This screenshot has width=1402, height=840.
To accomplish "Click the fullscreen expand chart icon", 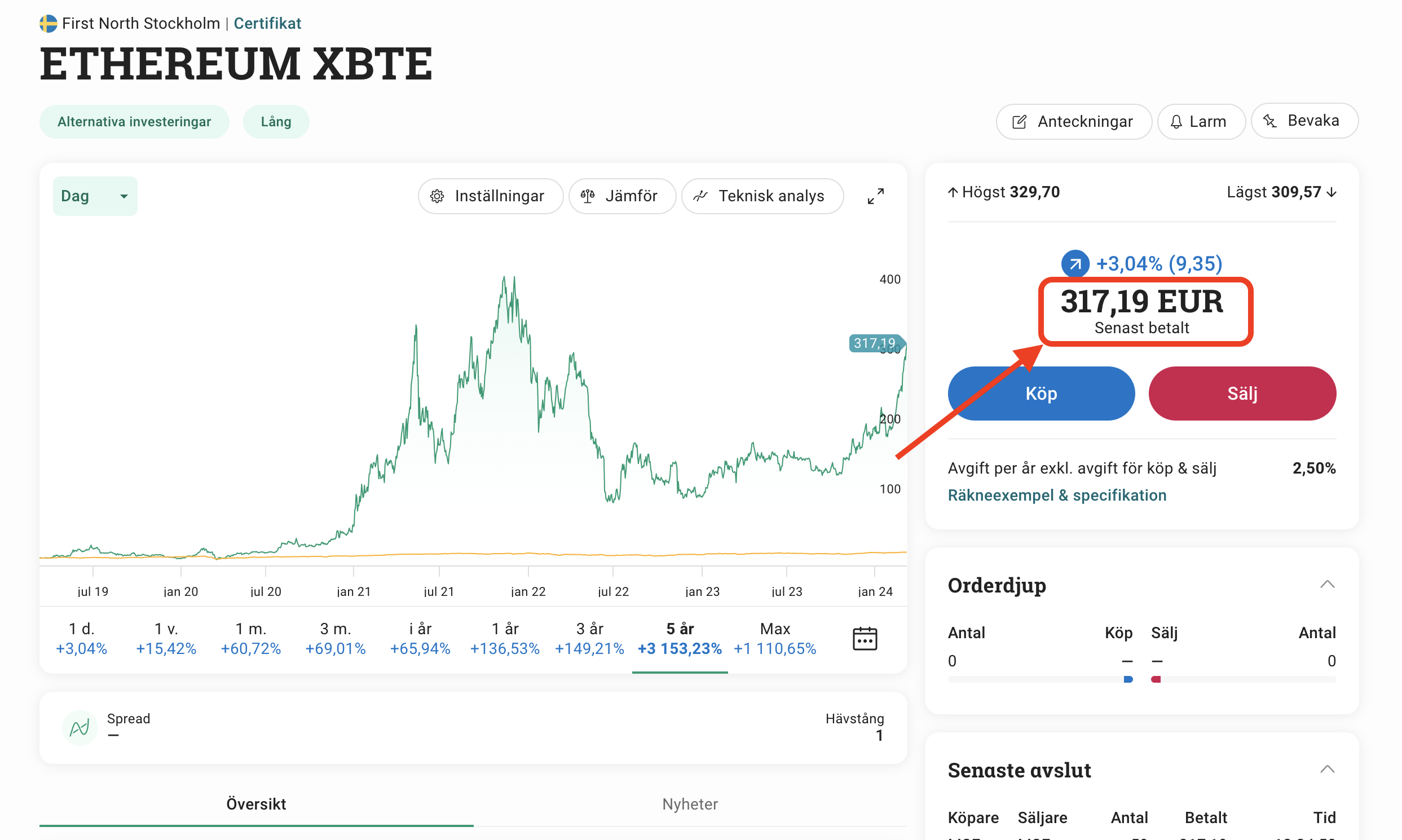I will (x=875, y=196).
